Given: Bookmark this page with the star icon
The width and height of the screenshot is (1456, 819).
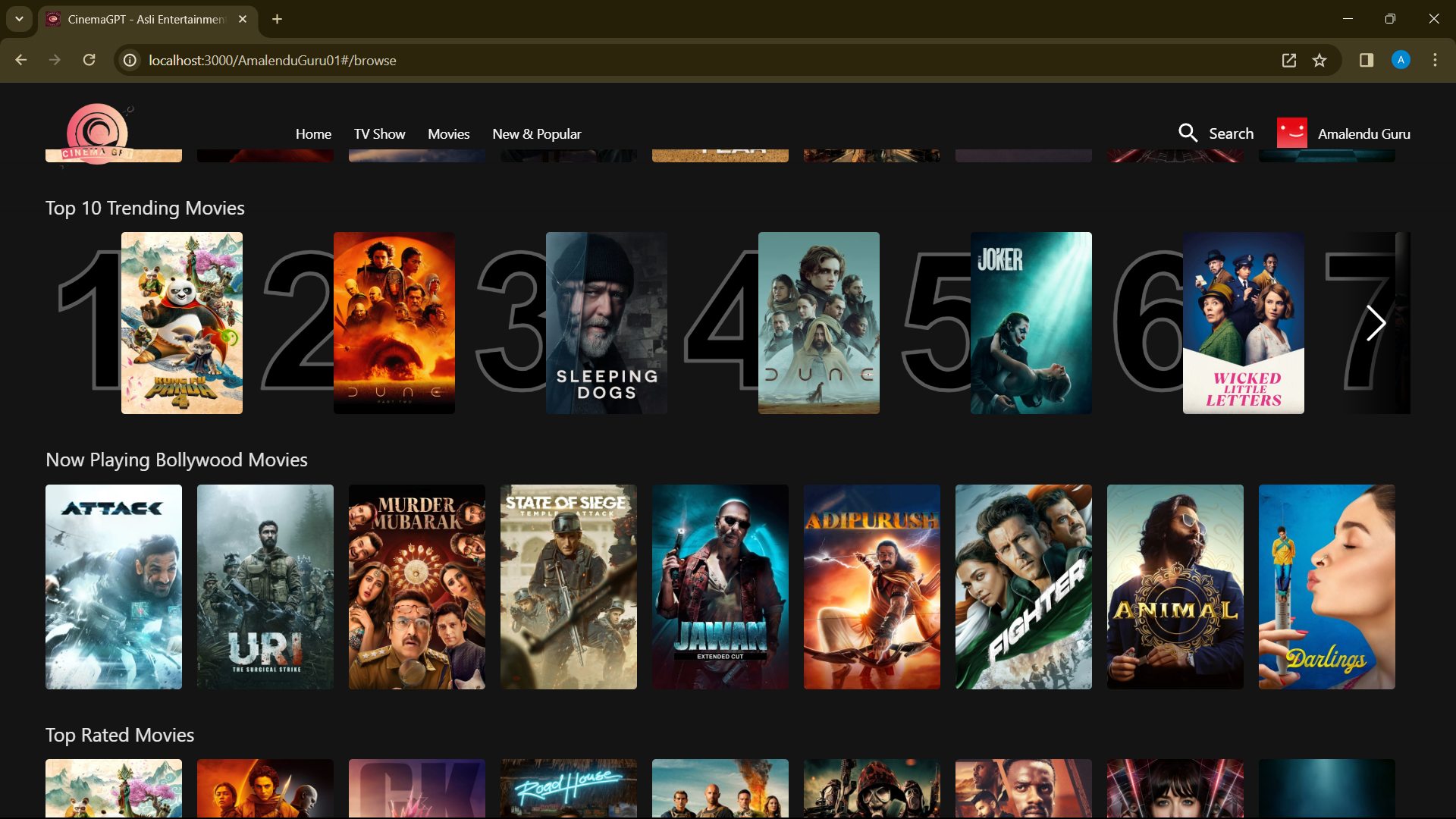Looking at the screenshot, I should pos(1319,61).
